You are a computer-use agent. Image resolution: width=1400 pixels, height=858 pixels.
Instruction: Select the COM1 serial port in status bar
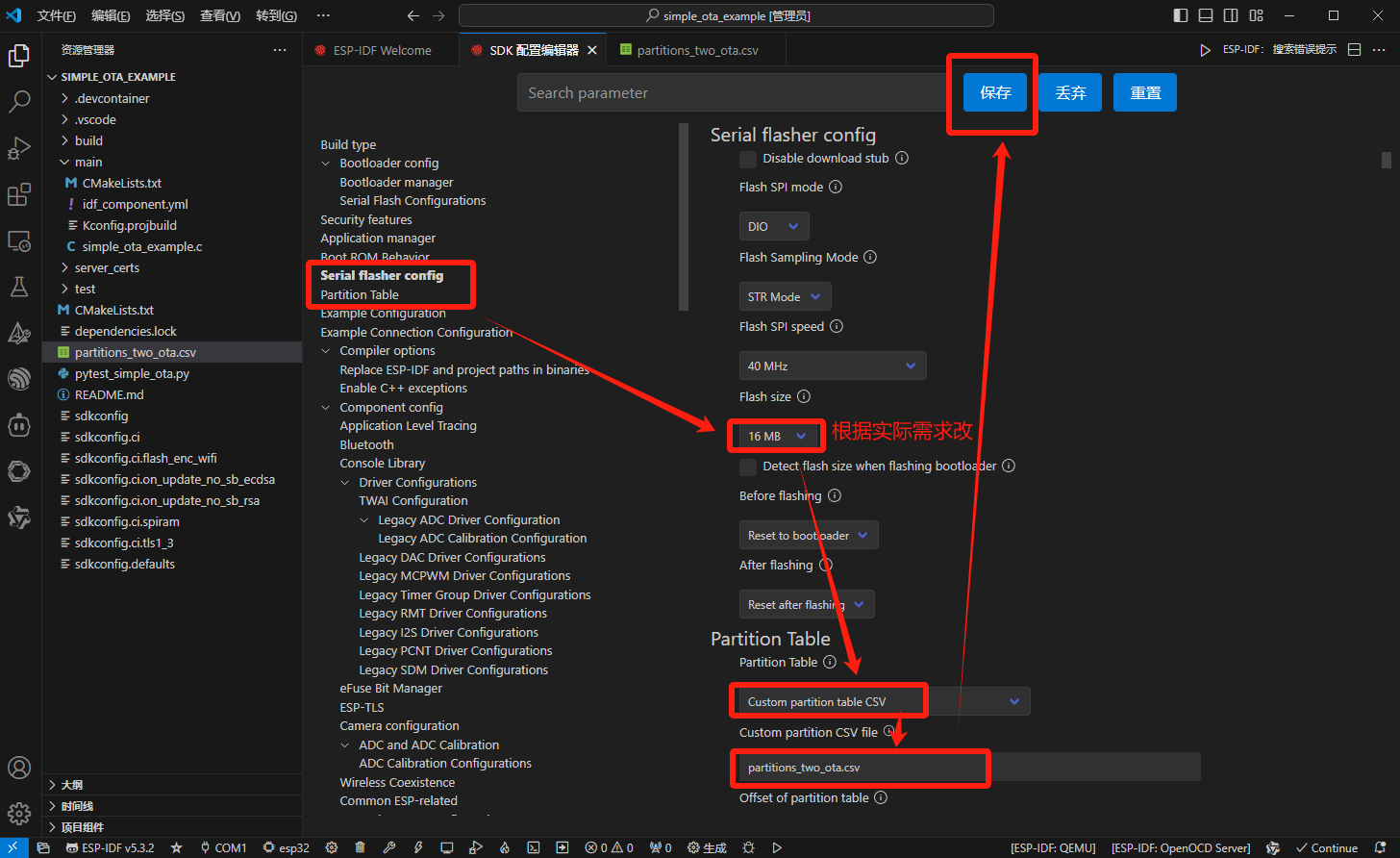tap(223, 847)
